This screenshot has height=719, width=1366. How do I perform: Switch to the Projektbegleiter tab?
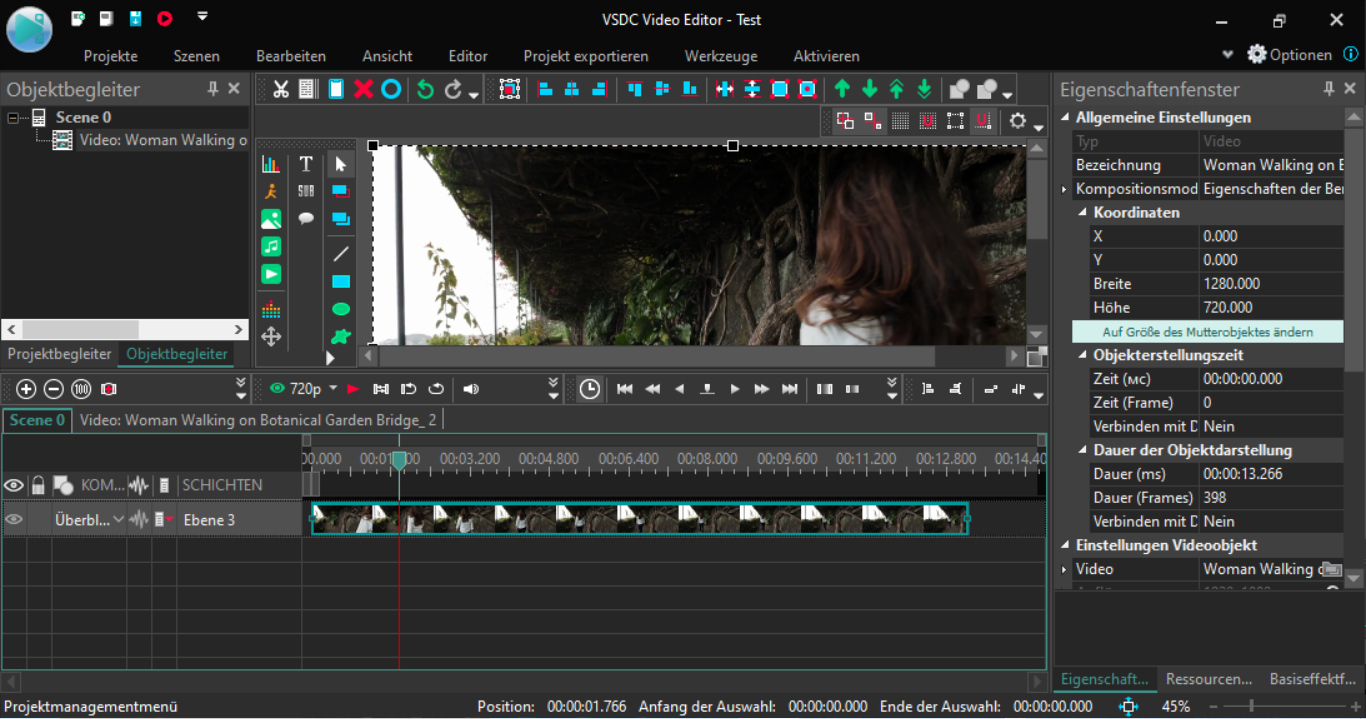pos(59,354)
